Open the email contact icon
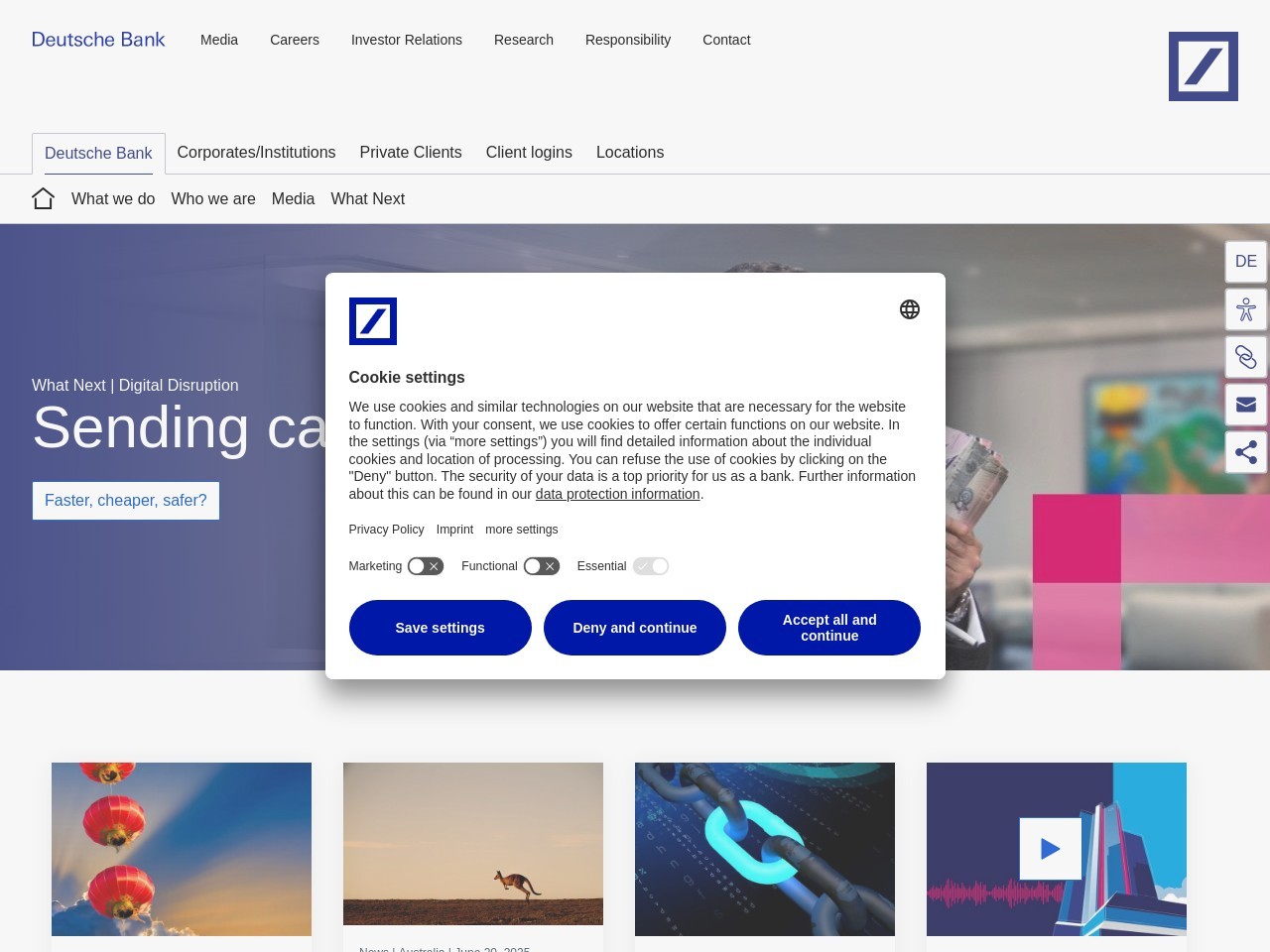This screenshot has height=952, width=1270. click(1245, 404)
